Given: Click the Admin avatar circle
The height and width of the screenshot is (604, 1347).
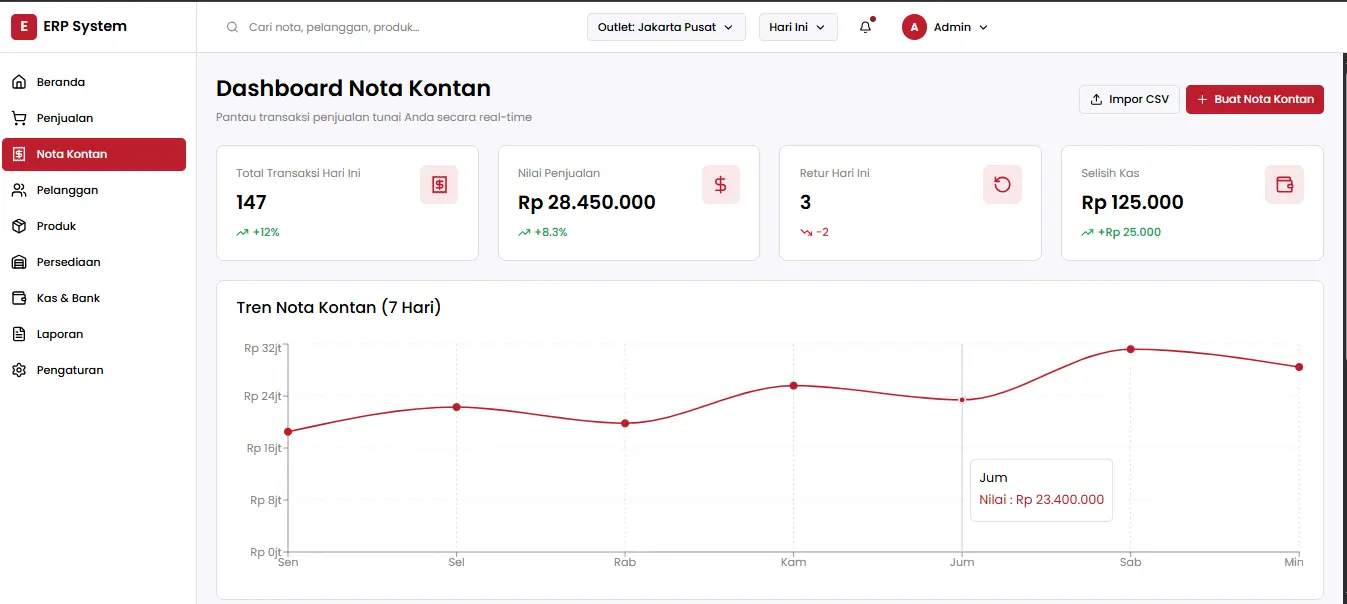Looking at the screenshot, I should coord(914,27).
